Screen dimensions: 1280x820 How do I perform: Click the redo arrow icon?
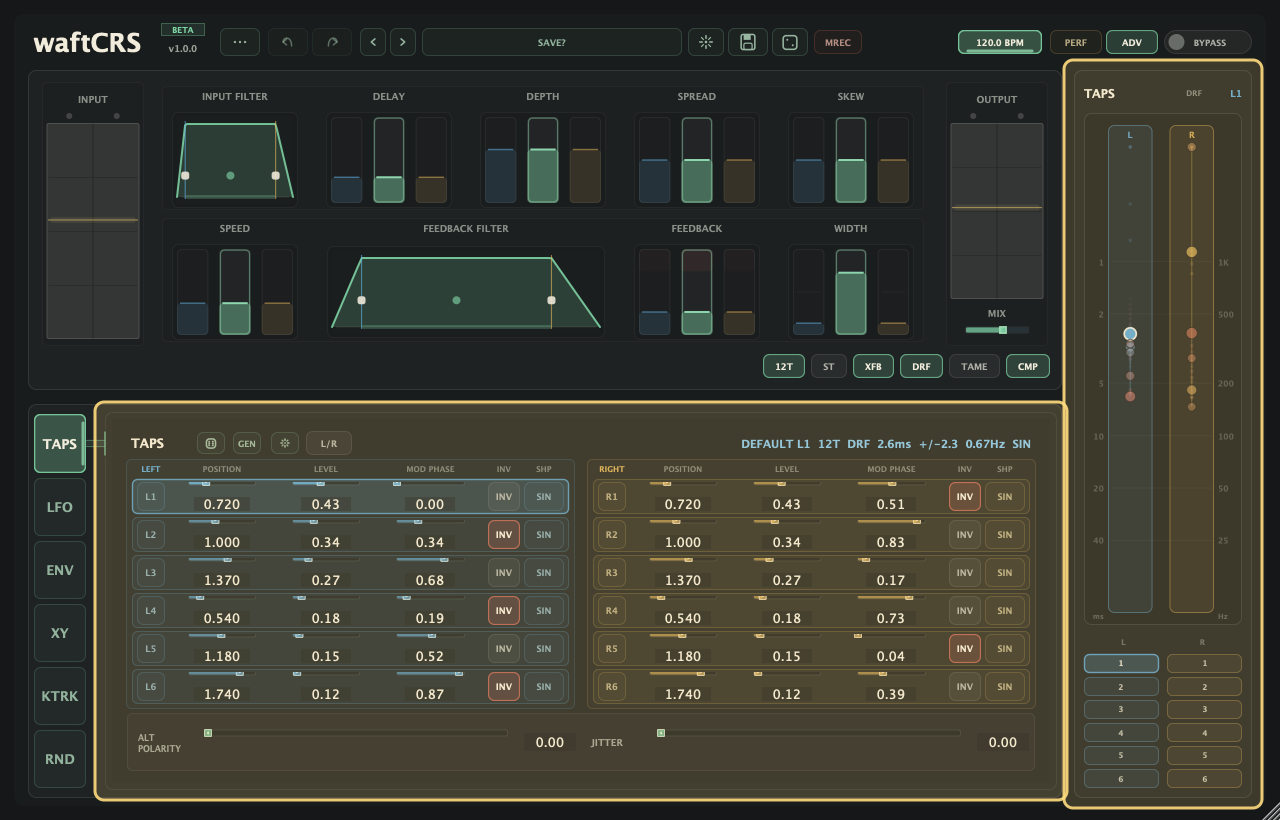coord(332,42)
